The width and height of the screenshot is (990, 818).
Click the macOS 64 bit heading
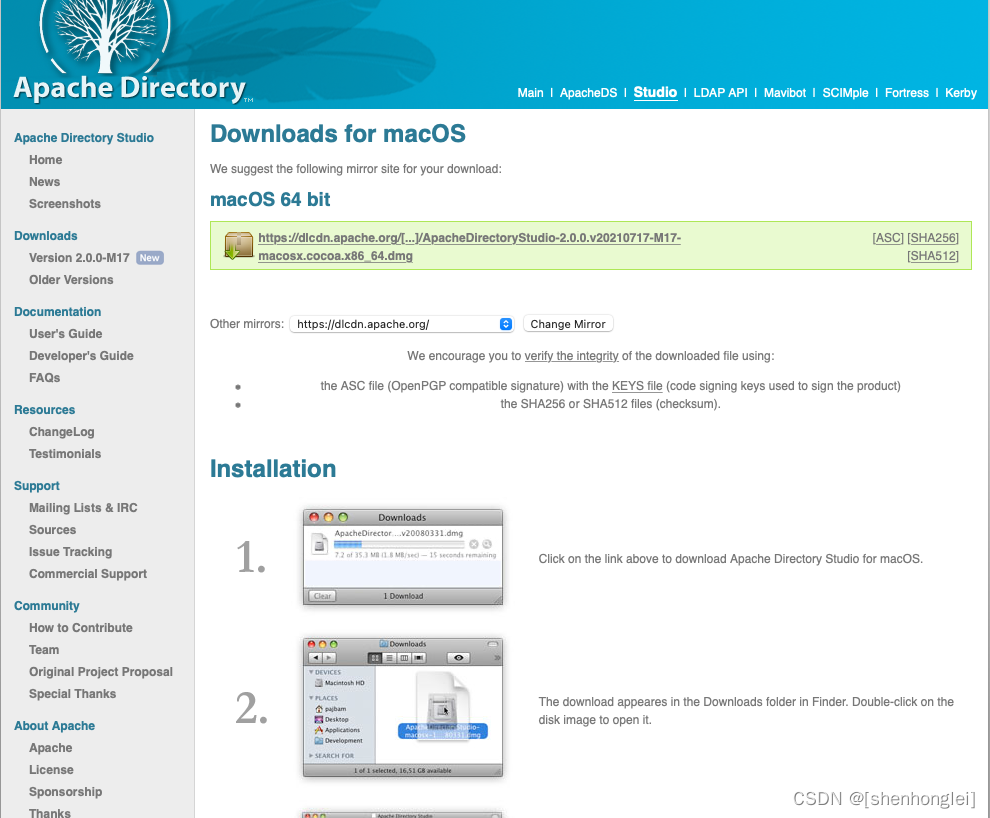click(270, 199)
